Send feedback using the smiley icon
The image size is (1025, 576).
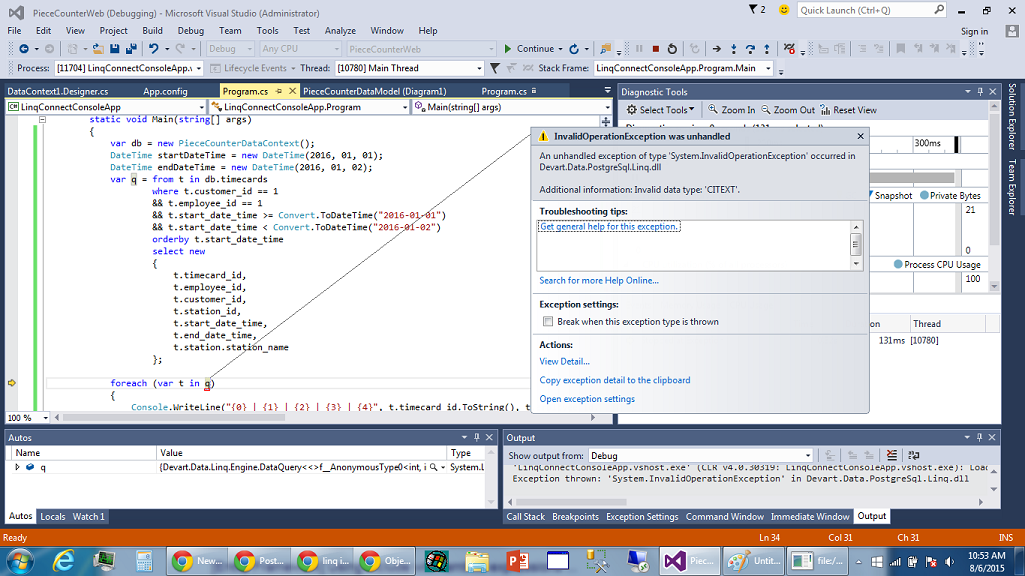pos(784,10)
